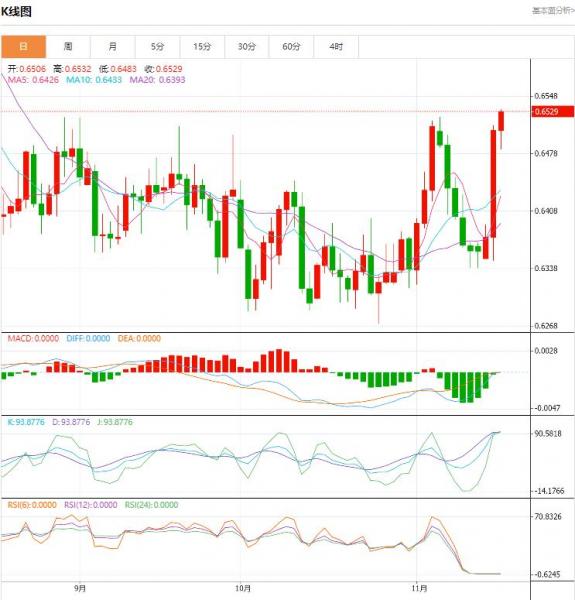
Task: Open the 基本面分析 link
Action: coord(553,11)
